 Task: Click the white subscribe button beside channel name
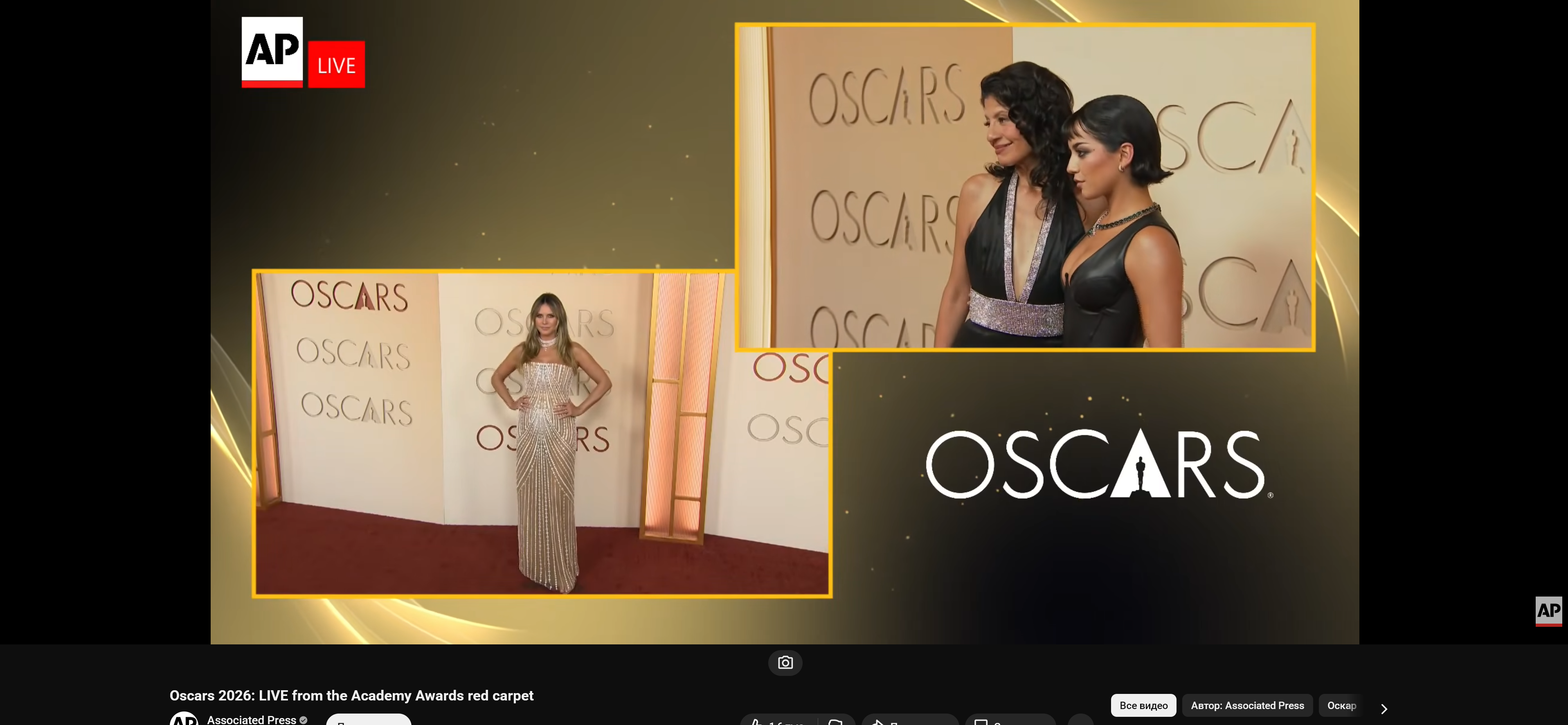pos(368,721)
